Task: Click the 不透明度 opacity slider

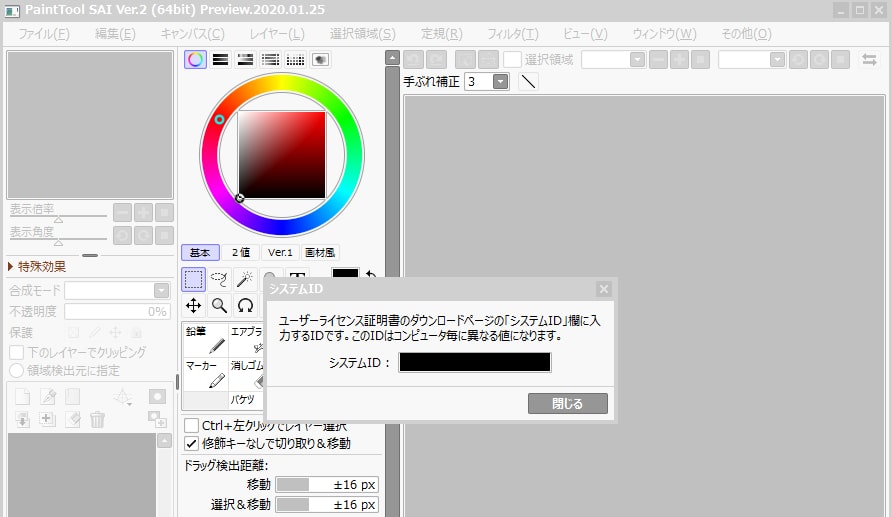Action: 117,312
